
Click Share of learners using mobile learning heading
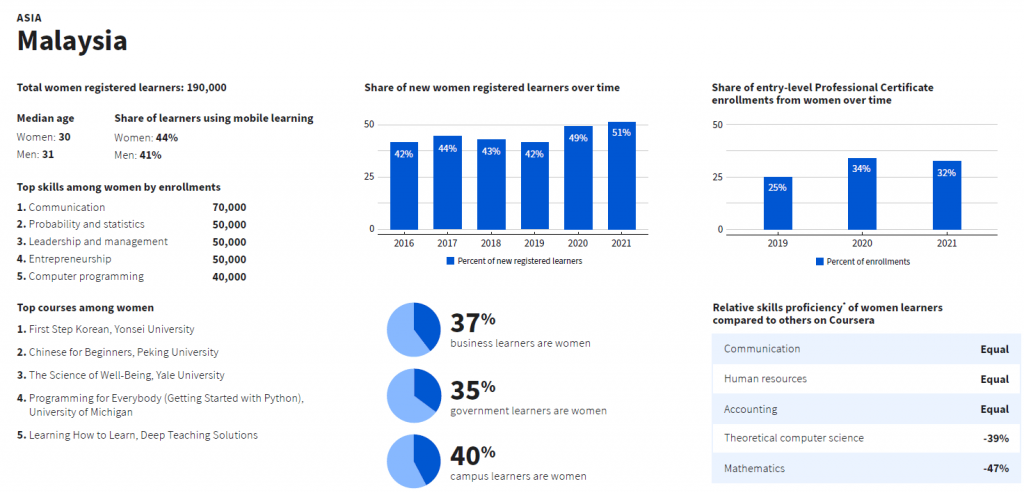point(214,118)
